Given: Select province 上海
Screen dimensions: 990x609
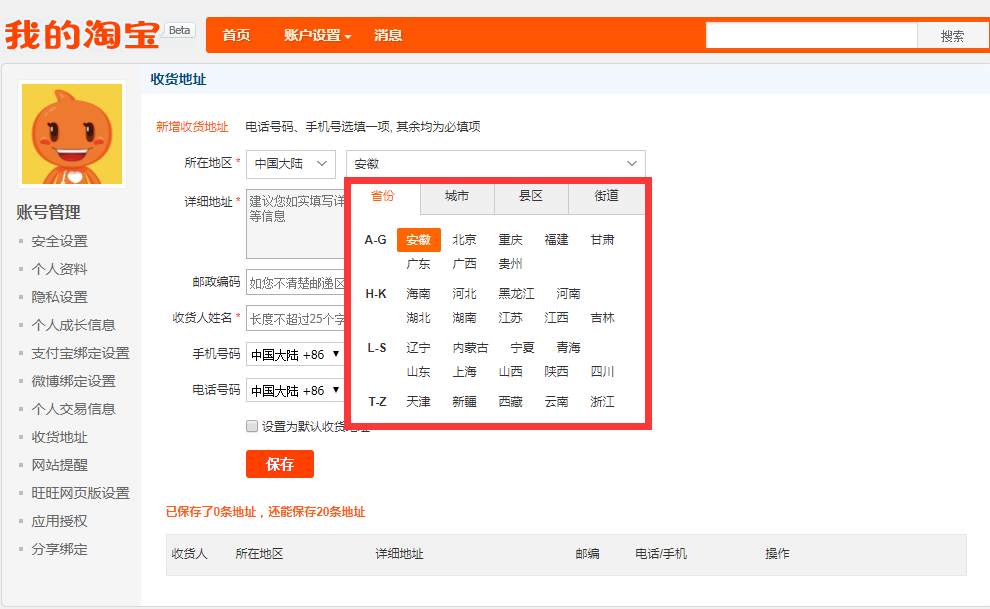Looking at the screenshot, I should tap(464, 372).
